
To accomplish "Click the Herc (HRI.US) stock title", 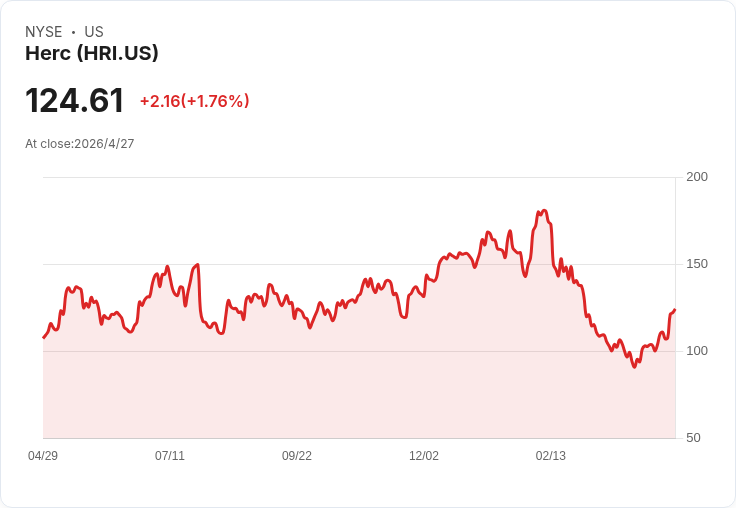I will point(92,54).
